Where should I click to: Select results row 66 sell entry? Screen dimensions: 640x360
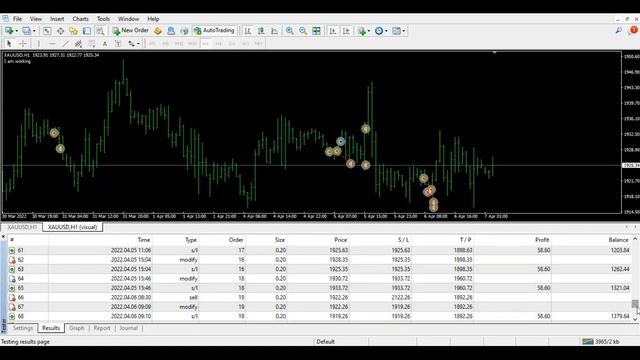point(319,298)
